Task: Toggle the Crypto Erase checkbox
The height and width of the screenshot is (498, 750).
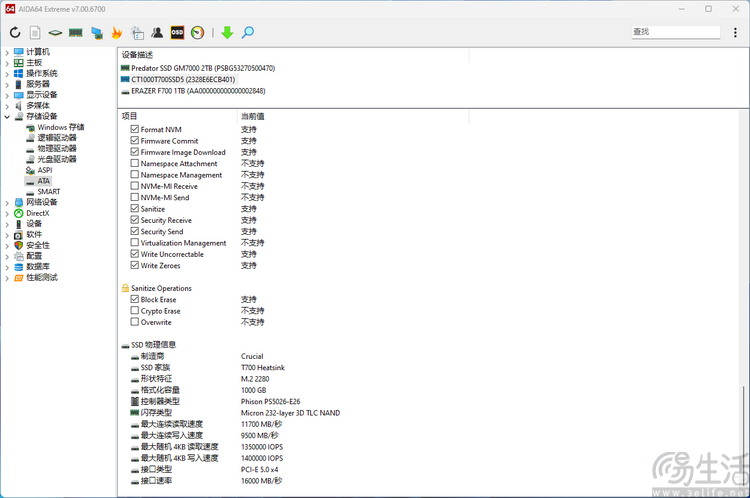Action: 135,310
